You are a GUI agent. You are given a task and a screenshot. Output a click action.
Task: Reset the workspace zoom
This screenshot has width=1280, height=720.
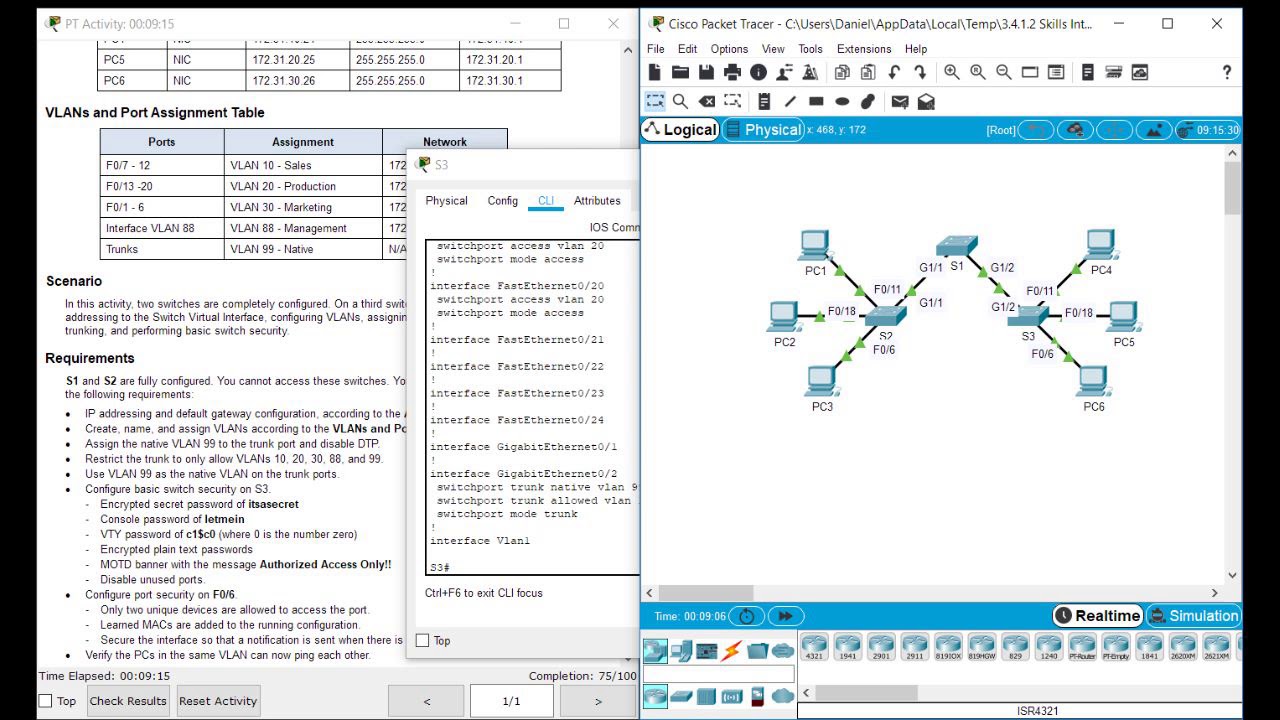pyautogui.click(x=978, y=72)
